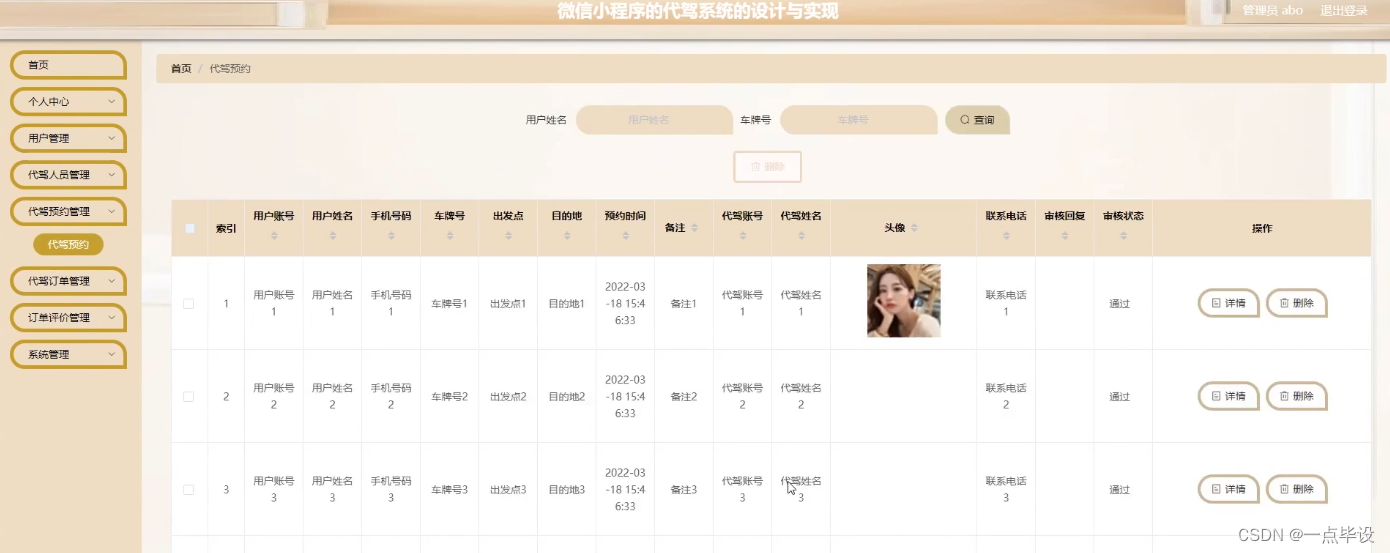Screen dimensions: 1390x553
Task: Sort table by 手机号码 column arrows
Action: (x=391, y=236)
